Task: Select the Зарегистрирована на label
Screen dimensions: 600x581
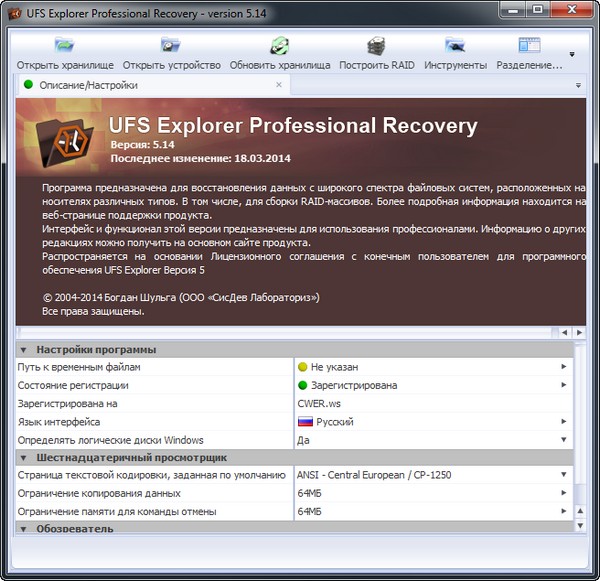Action: click(x=67, y=404)
